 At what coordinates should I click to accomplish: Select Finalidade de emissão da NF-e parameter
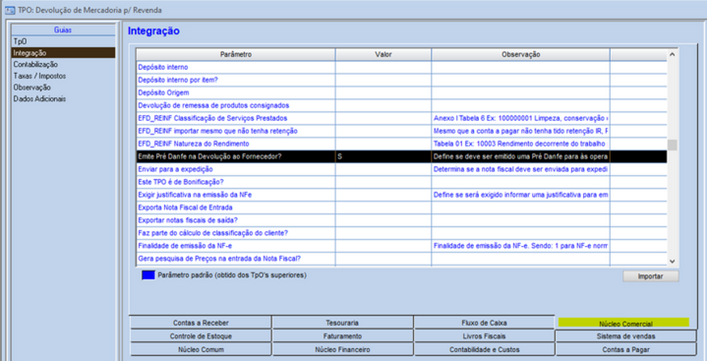click(x=401, y=246)
